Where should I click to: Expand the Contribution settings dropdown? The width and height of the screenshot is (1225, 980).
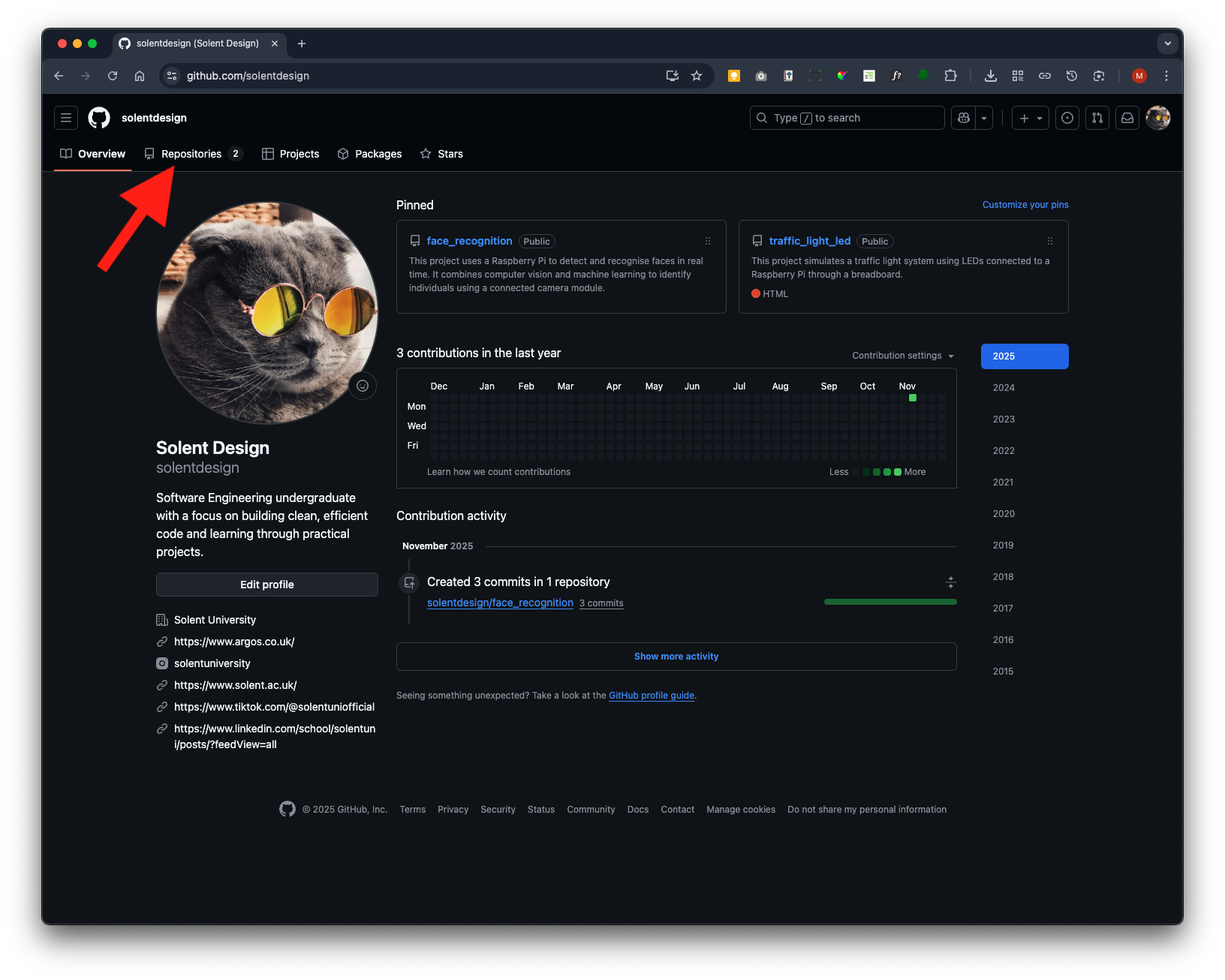[903, 356]
